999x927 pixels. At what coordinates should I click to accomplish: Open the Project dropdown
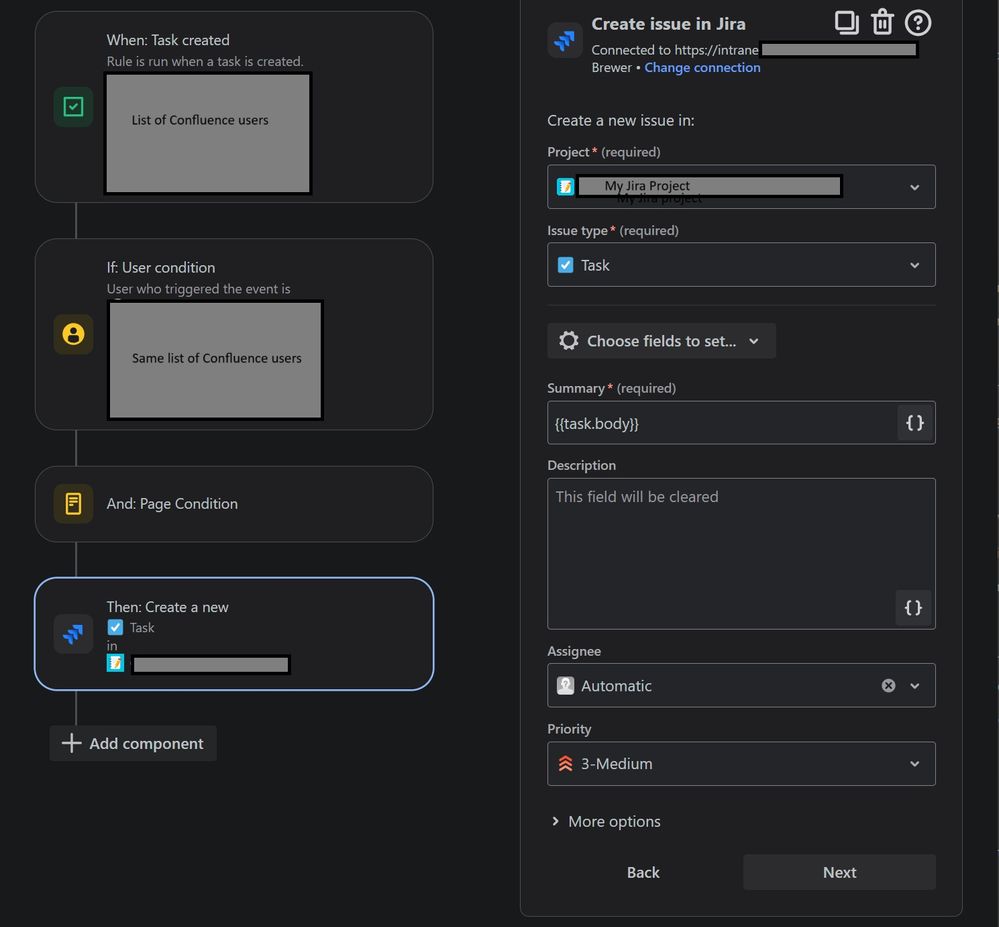tap(912, 186)
